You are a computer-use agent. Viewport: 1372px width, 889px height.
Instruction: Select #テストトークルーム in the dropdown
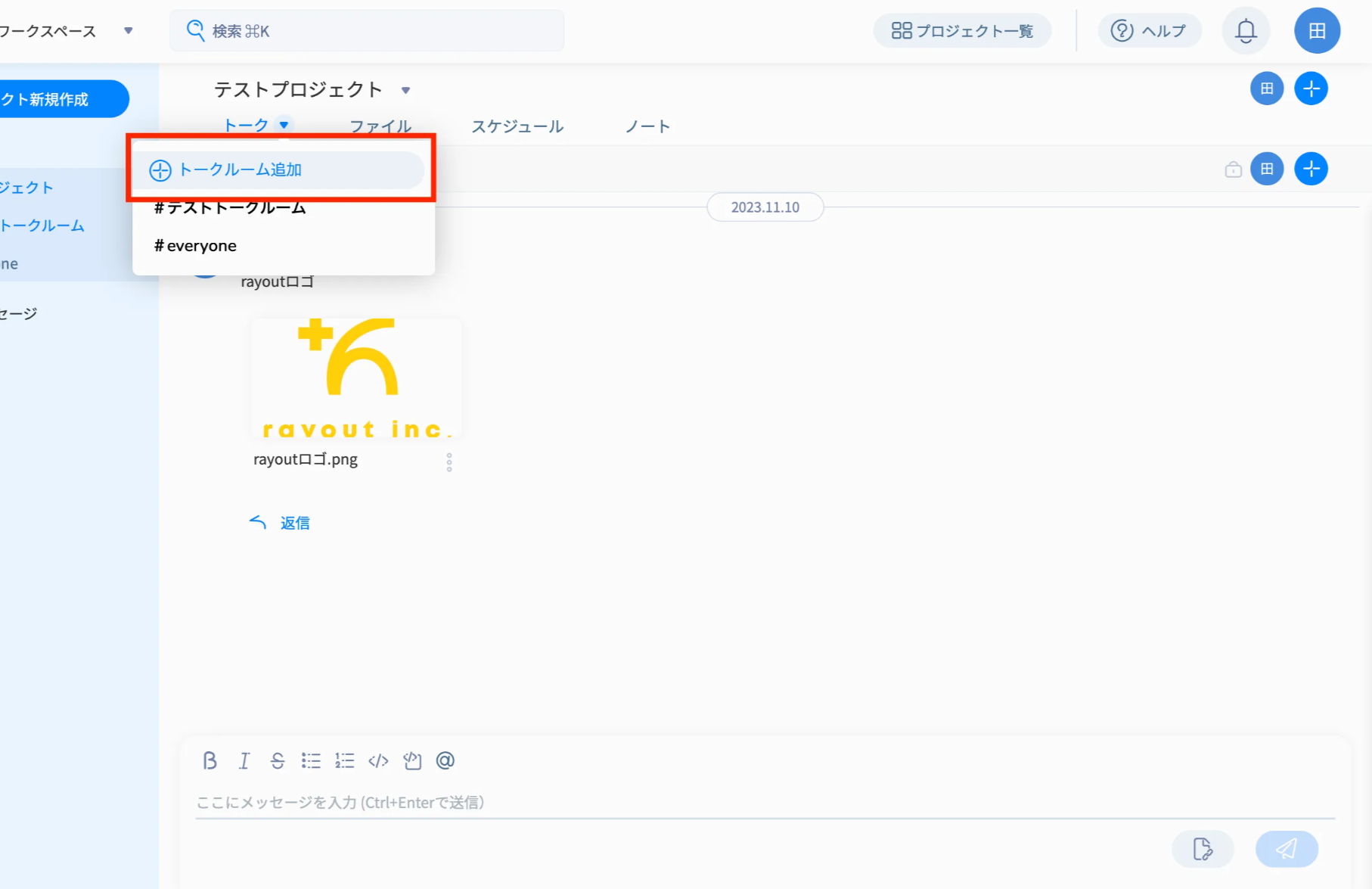pos(230,207)
